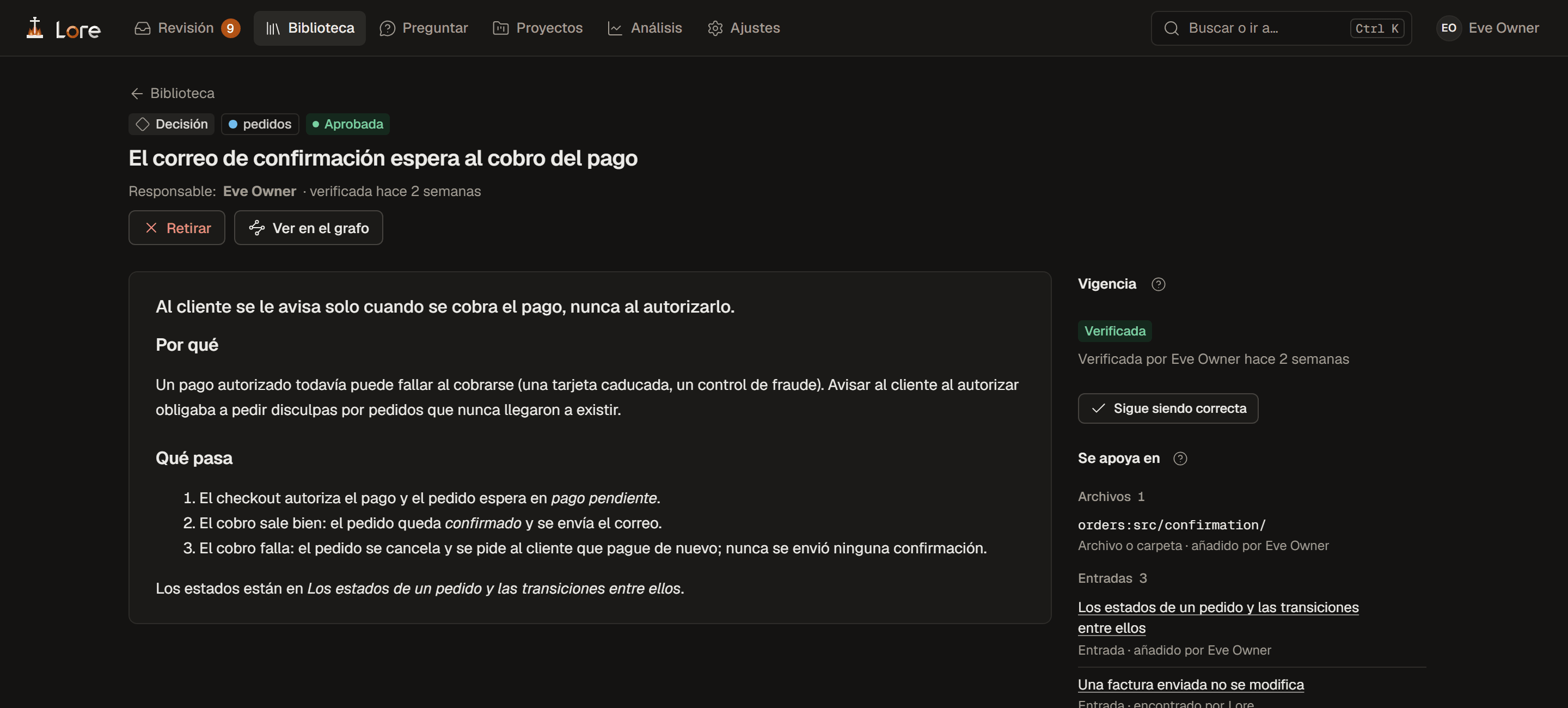Click the EO user avatar
The image size is (1568, 708).
(x=1449, y=28)
